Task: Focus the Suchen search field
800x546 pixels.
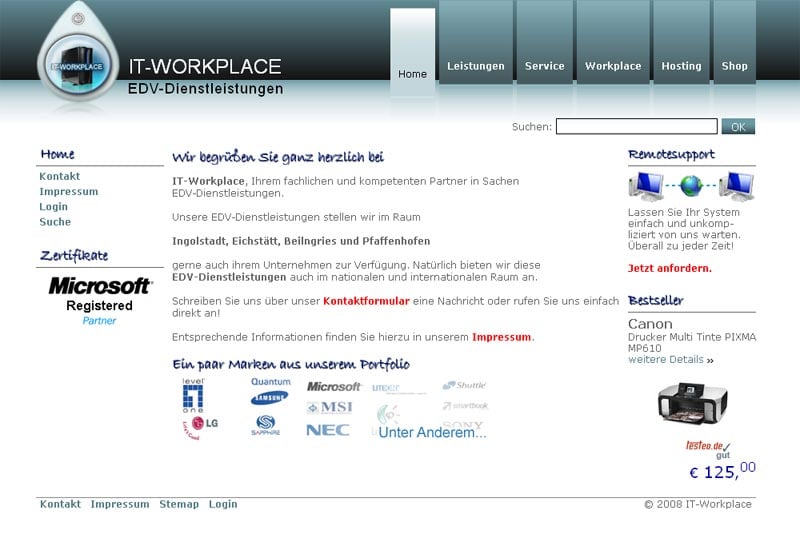Action: coord(636,126)
